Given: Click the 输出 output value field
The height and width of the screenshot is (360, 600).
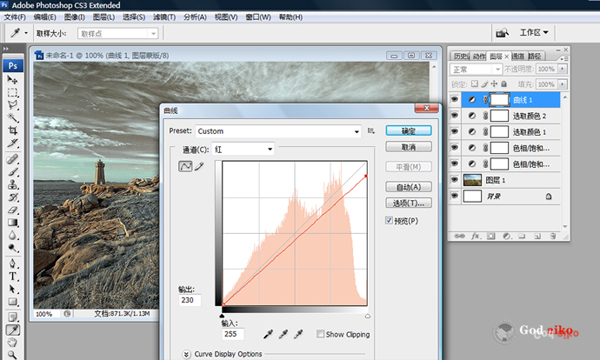Looking at the screenshot, I should click(189, 300).
